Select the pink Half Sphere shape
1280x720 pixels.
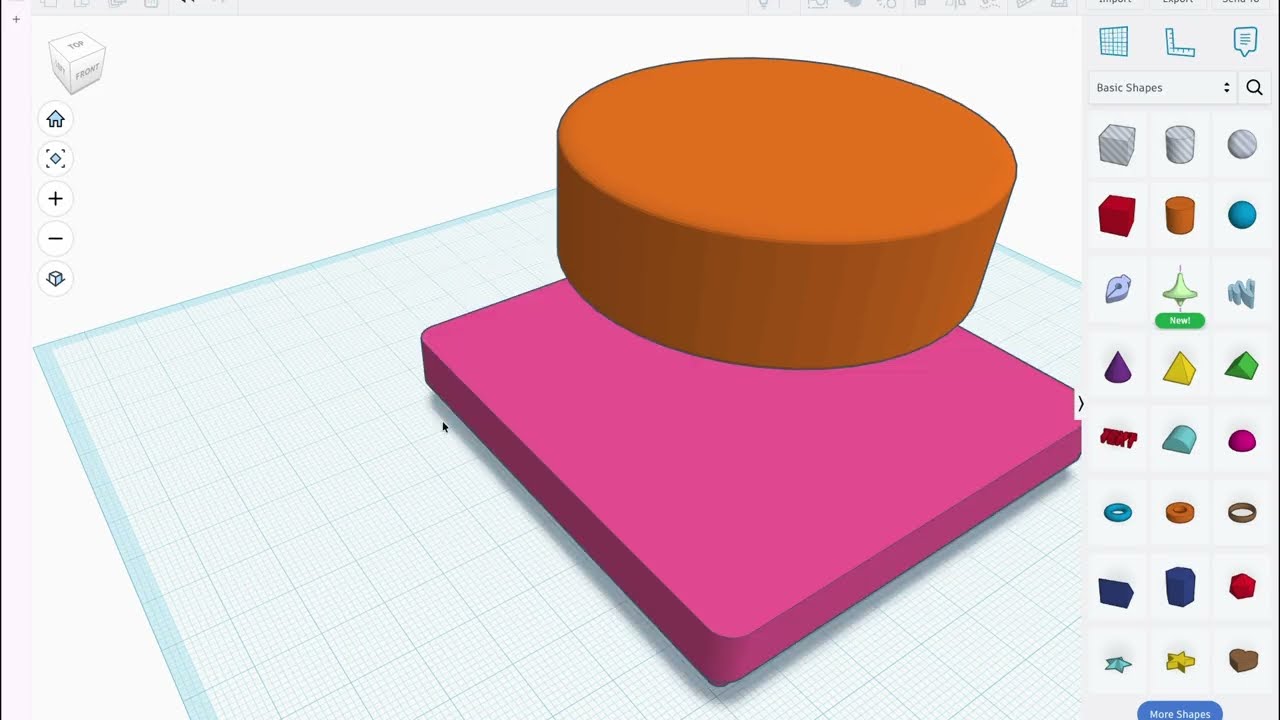[x=1242, y=440]
